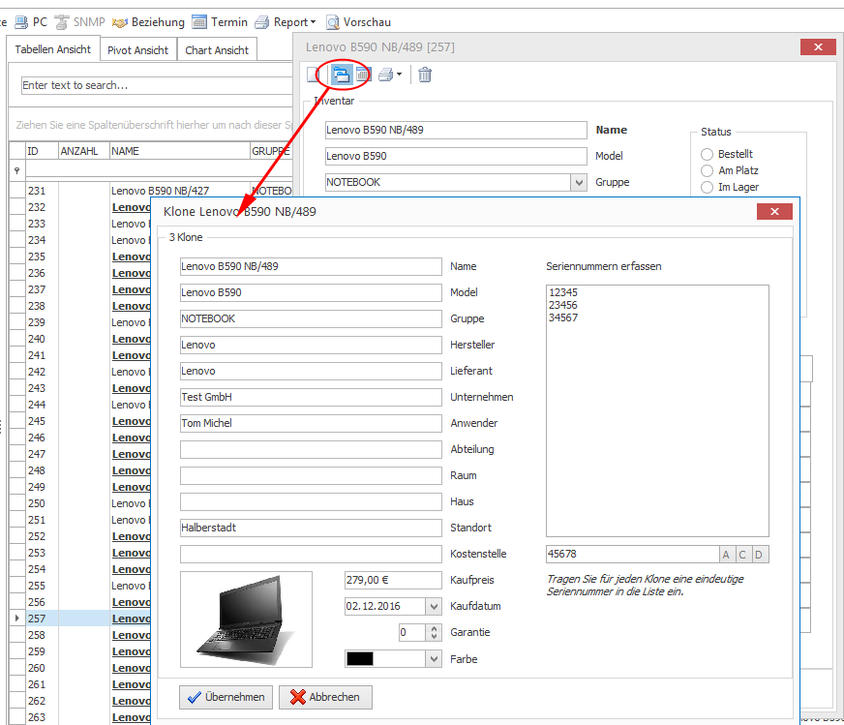This screenshot has width=844, height=725.
Task: Click the table grid icon in the Lenovo window toolbar
Action: point(364,75)
